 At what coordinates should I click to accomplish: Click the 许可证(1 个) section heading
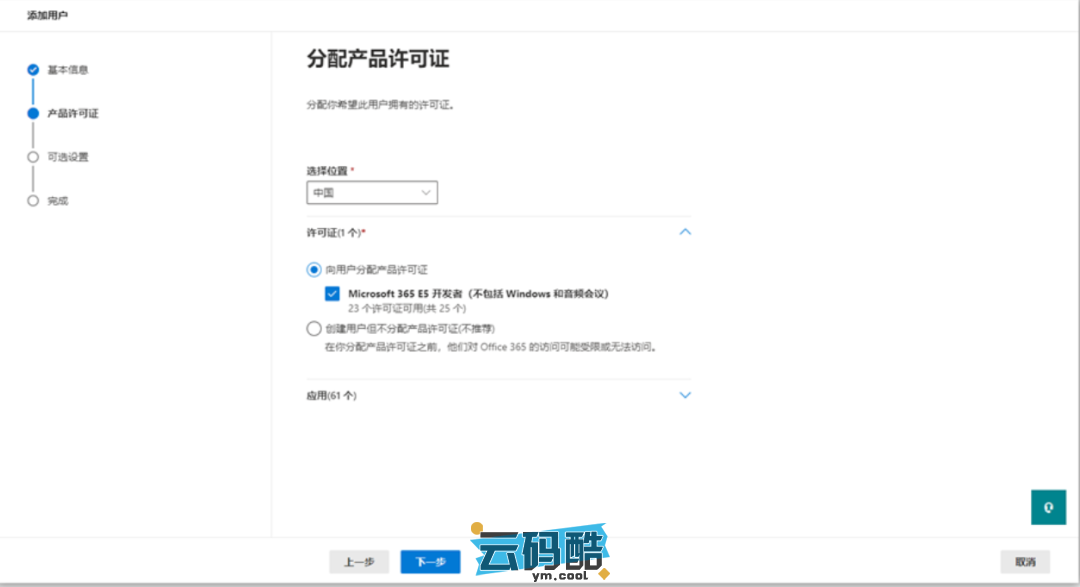[x=336, y=232]
